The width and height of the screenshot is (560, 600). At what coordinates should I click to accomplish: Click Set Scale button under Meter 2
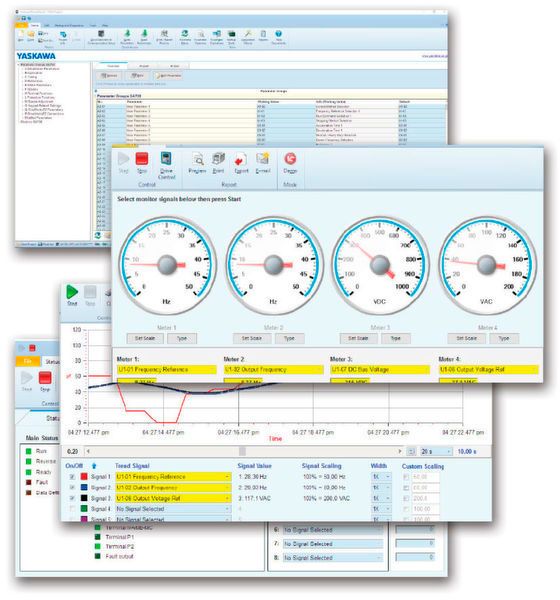click(252, 338)
